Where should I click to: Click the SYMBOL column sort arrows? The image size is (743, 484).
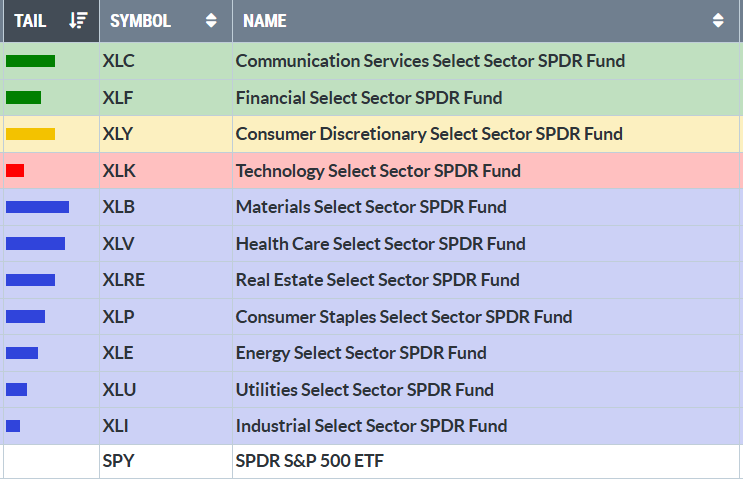pyautogui.click(x=210, y=20)
